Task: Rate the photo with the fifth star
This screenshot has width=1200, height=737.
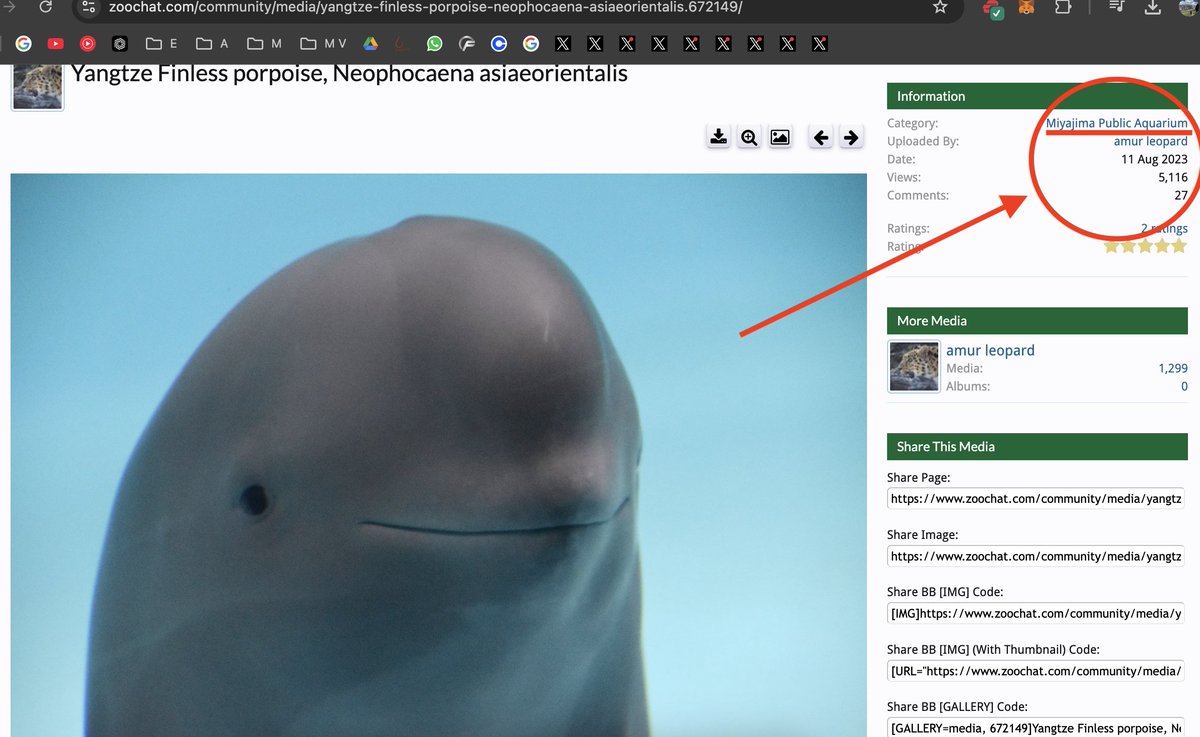Action: click(1179, 246)
